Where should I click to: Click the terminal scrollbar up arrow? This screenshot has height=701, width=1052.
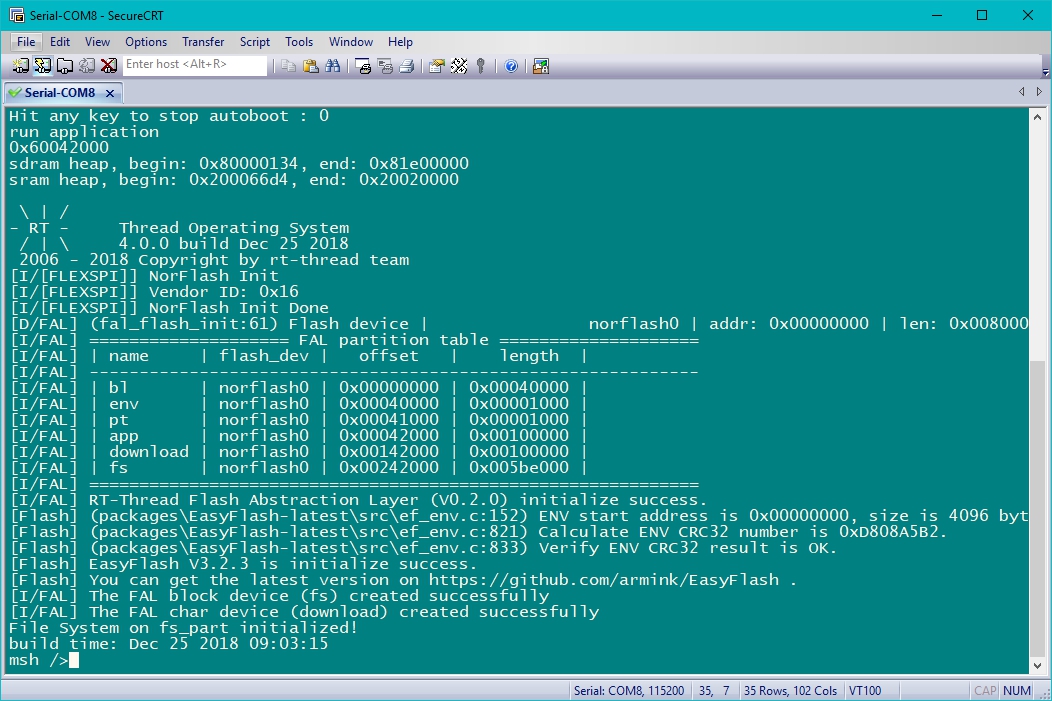[x=1037, y=117]
